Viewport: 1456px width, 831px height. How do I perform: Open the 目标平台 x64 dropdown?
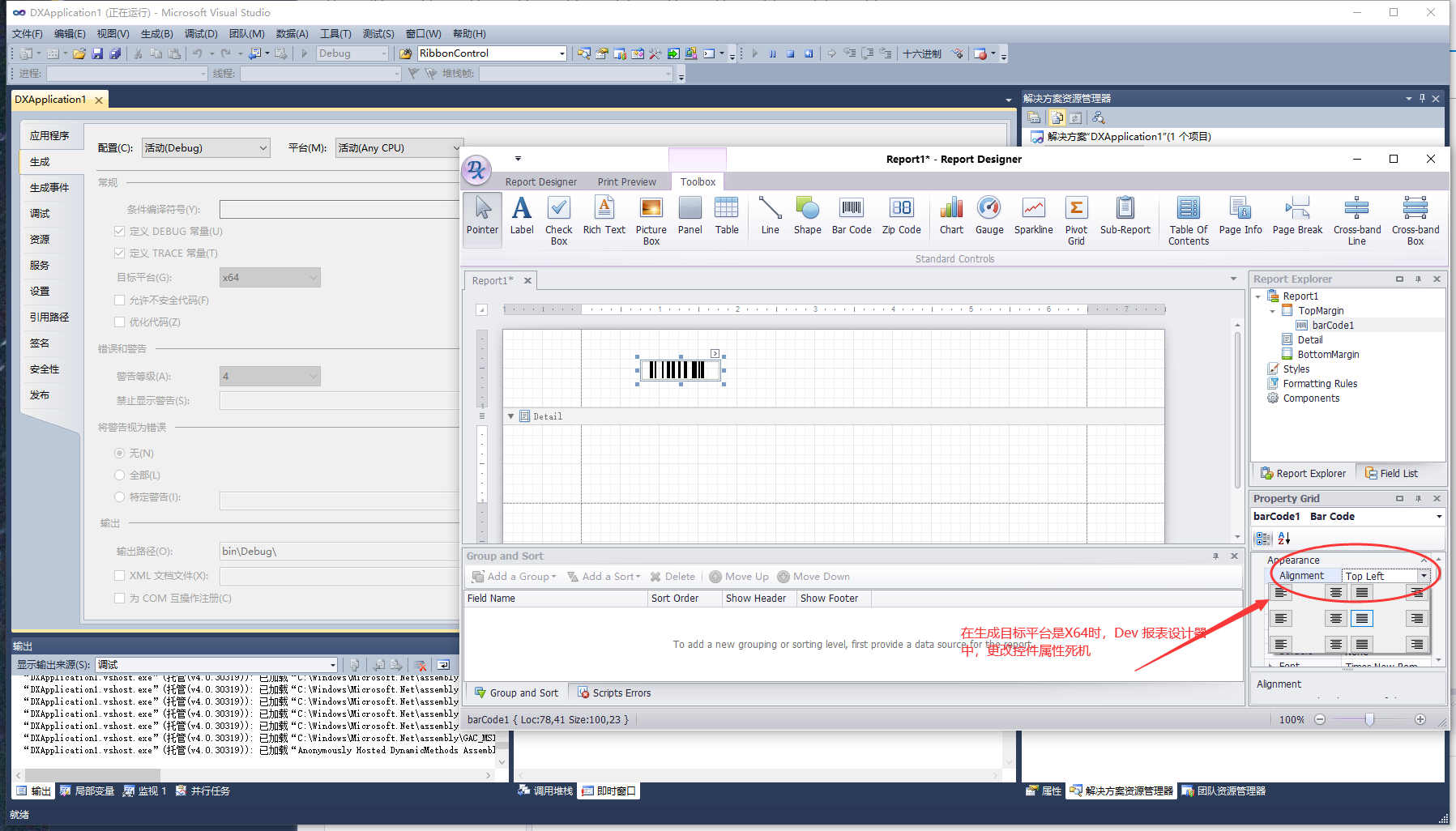coord(270,277)
